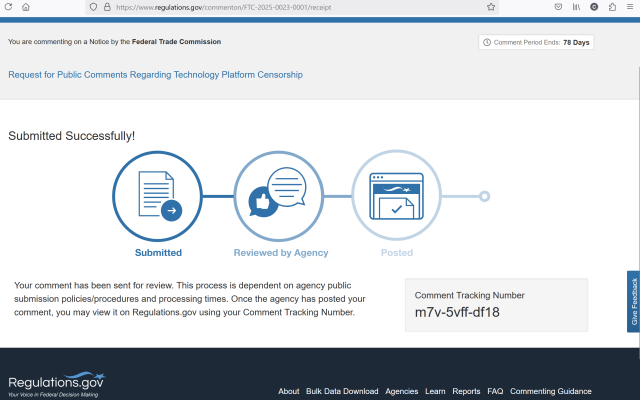Click the site security padlock icon
This screenshot has width=640, height=400.
coord(106,6)
